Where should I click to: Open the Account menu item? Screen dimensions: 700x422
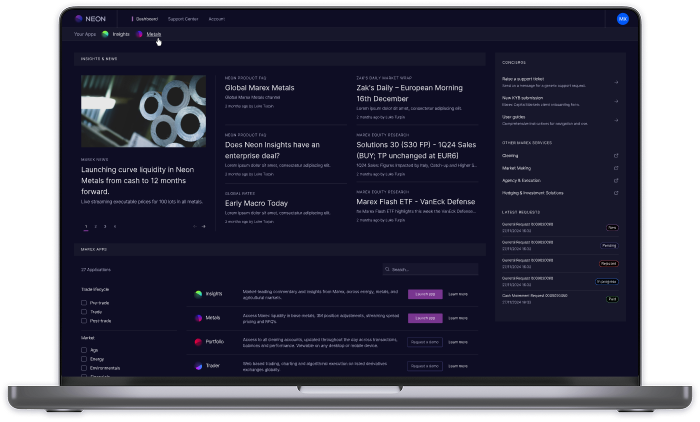click(217, 18)
